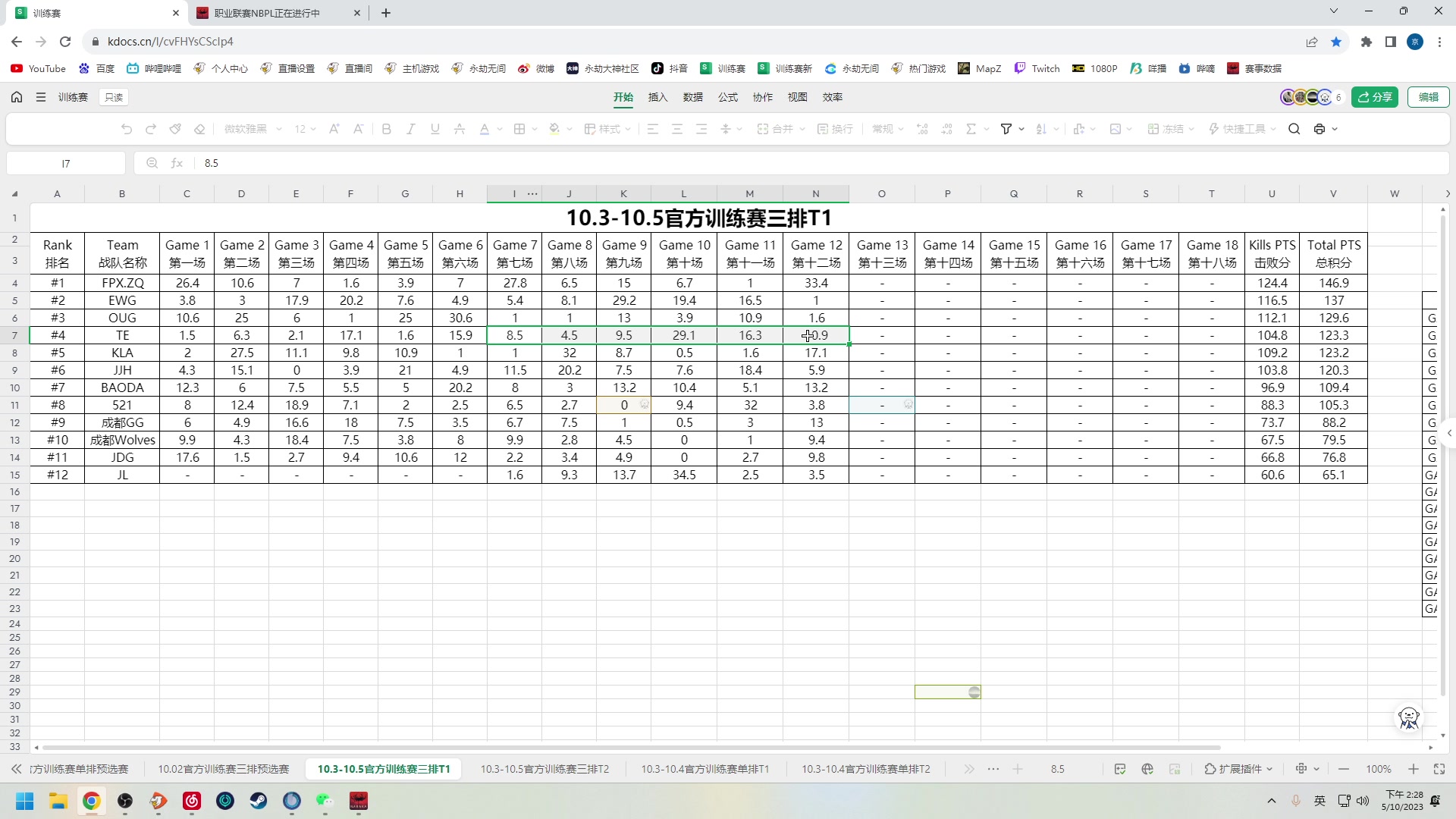1456x819 pixels.
Task: Click the print icon in toolbar
Action: [1319, 129]
